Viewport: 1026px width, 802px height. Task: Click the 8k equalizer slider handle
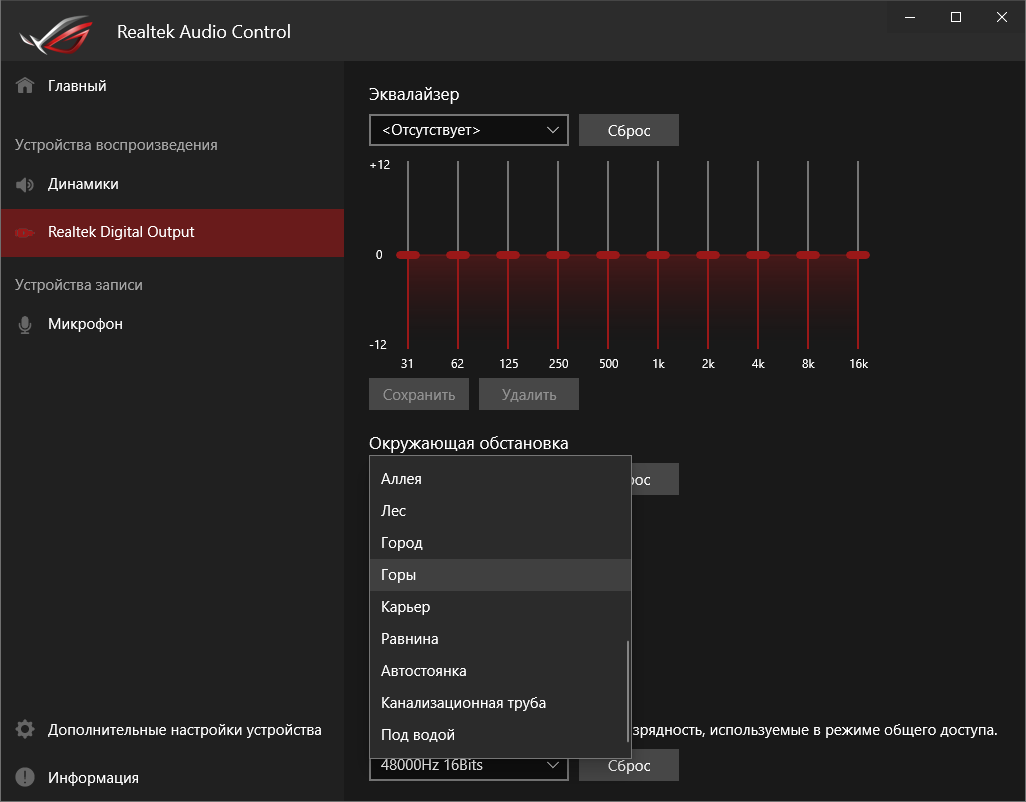tap(808, 255)
